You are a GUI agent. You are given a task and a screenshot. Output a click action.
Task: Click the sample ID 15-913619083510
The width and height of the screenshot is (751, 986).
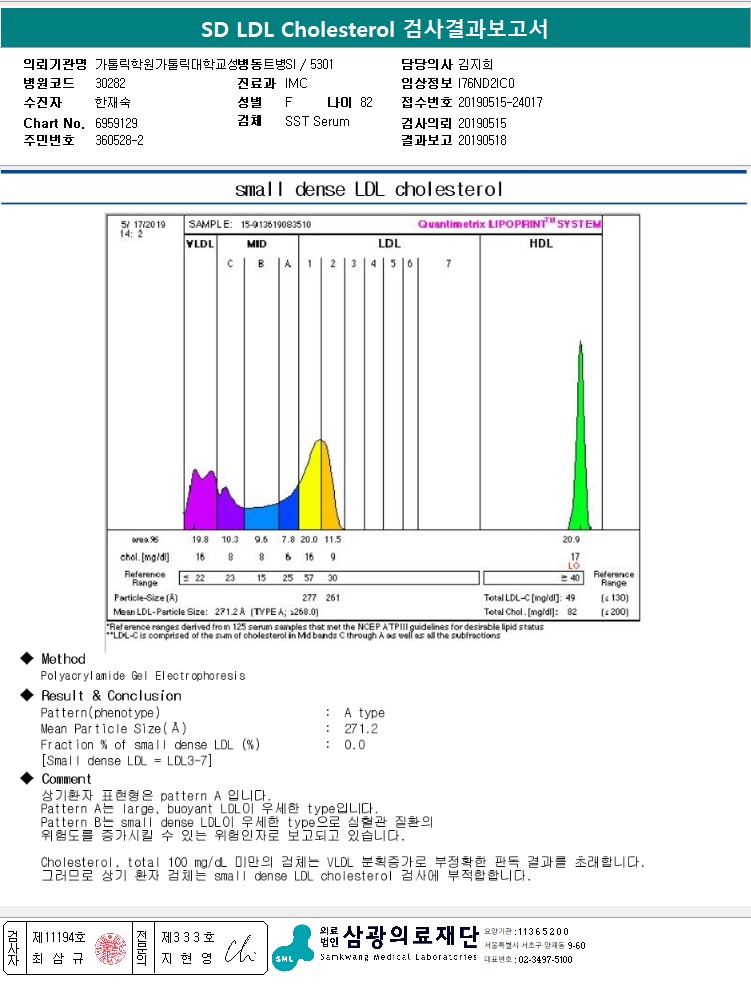tap(275, 224)
